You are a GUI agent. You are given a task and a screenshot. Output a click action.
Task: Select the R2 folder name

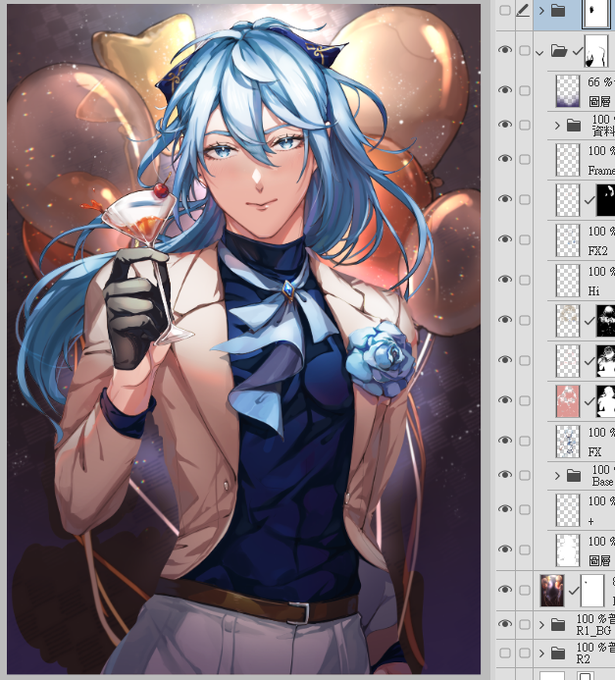(x=583, y=659)
